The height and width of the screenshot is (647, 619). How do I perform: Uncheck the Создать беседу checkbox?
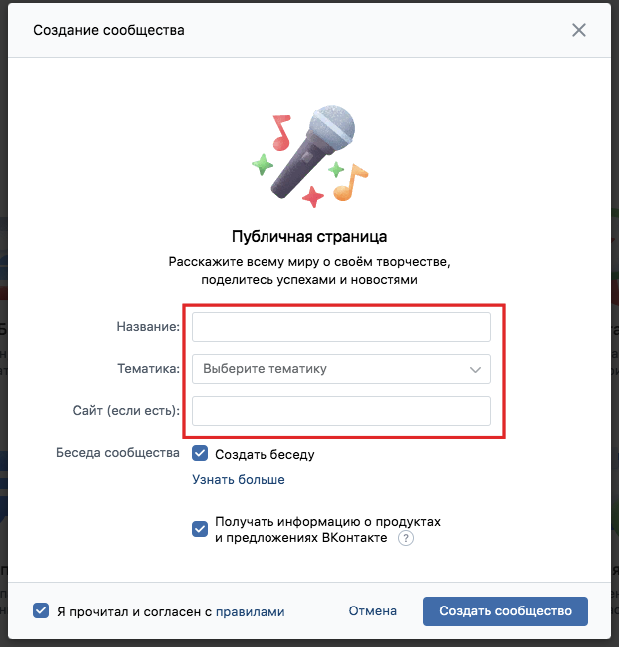200,453
